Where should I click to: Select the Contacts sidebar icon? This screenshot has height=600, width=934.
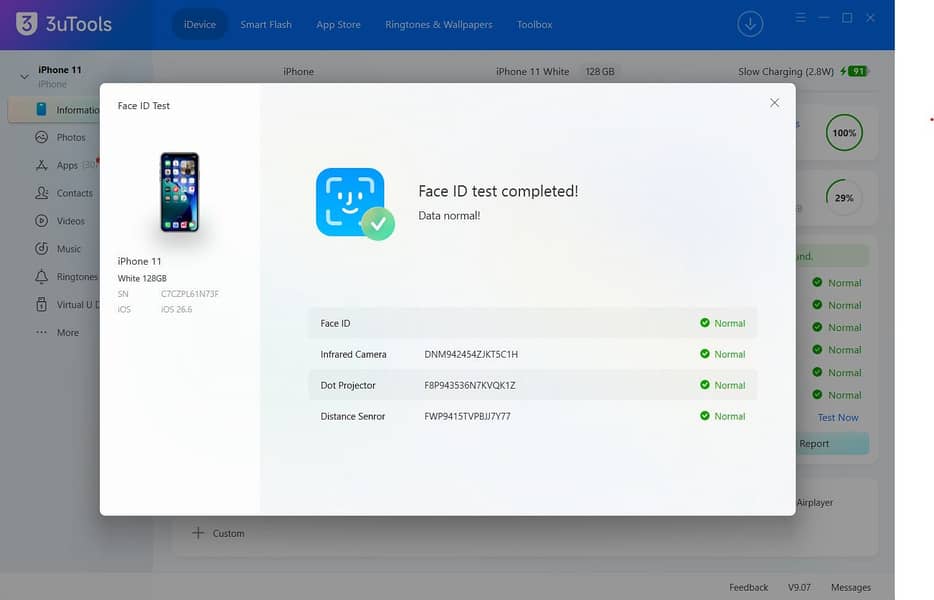(x=41, y=193)
